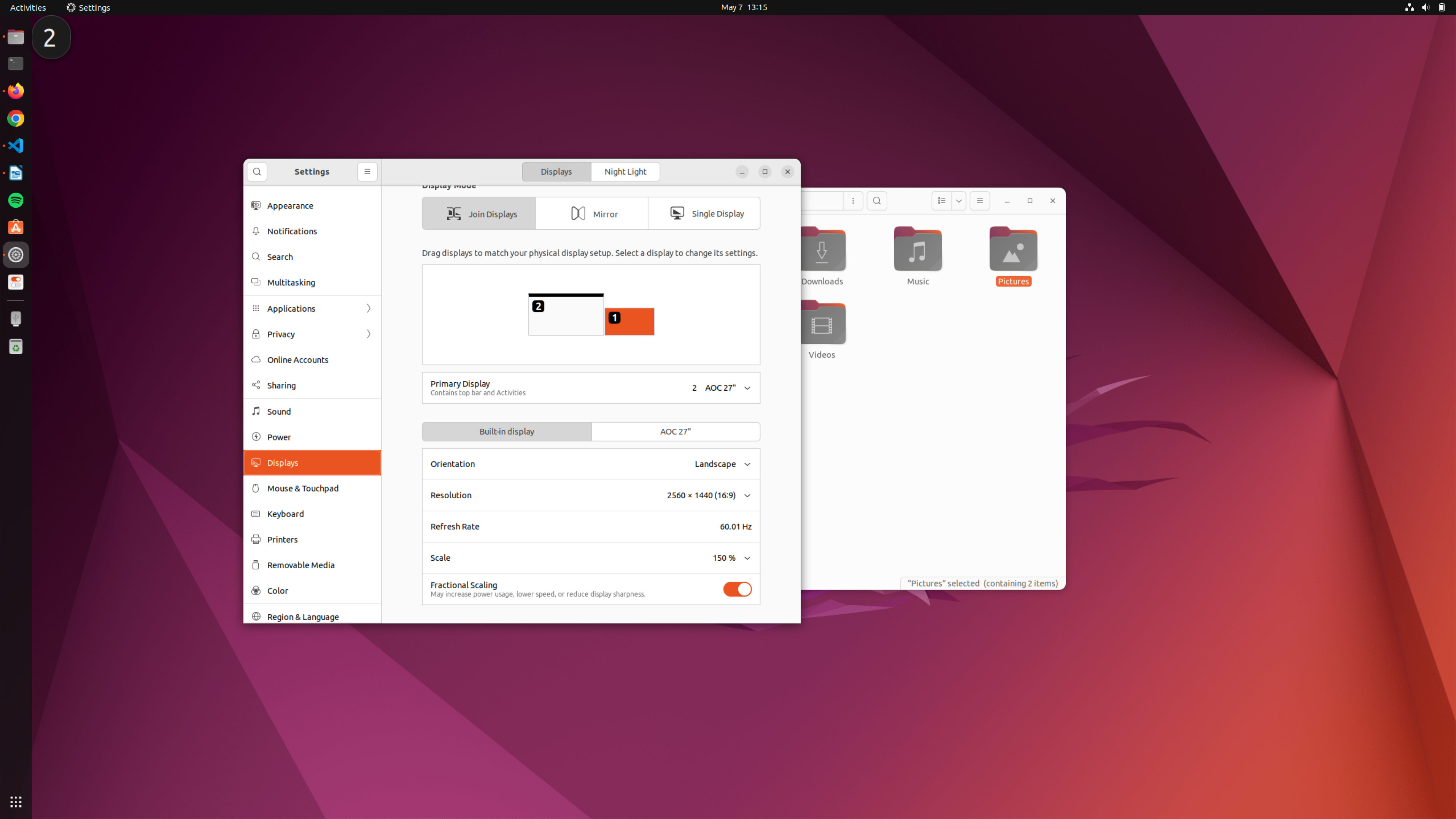Screen dimensions: 1456x819
Task: Go to Notifications settings
Action: coord(312,231)
